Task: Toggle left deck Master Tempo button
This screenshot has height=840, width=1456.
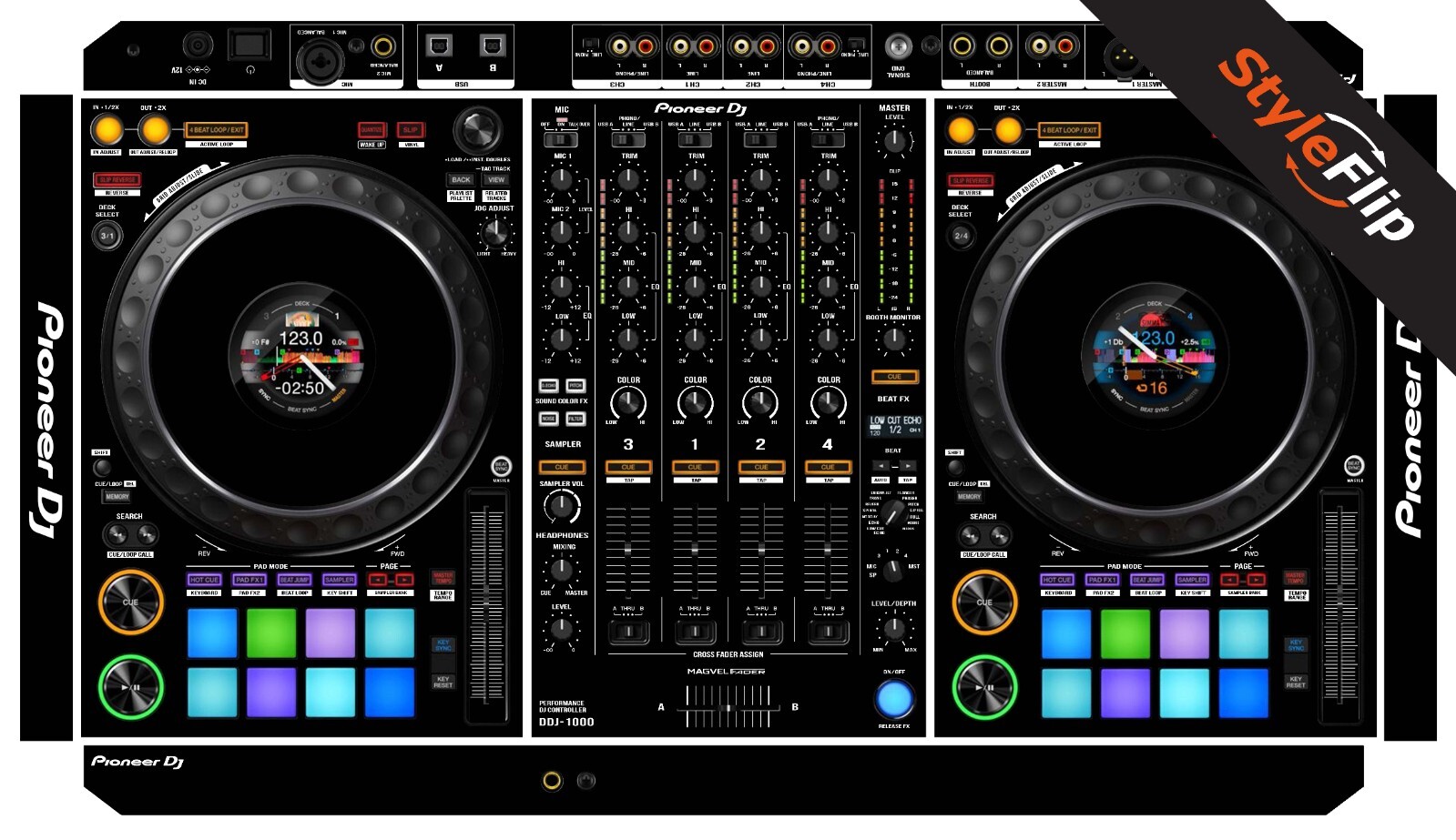Action: pyautogui.click(x=443, y=578)
